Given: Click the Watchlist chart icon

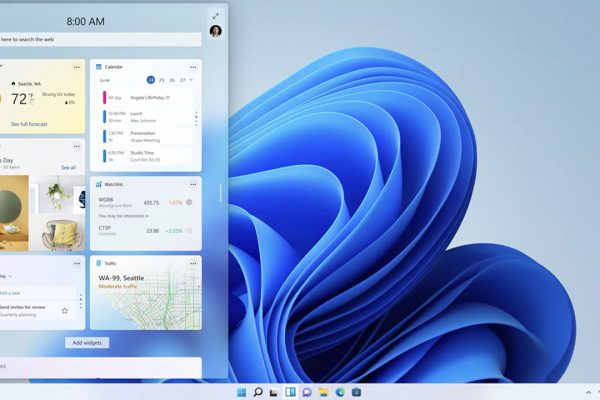Looking at the screenshot, I should tap(98, 184).
